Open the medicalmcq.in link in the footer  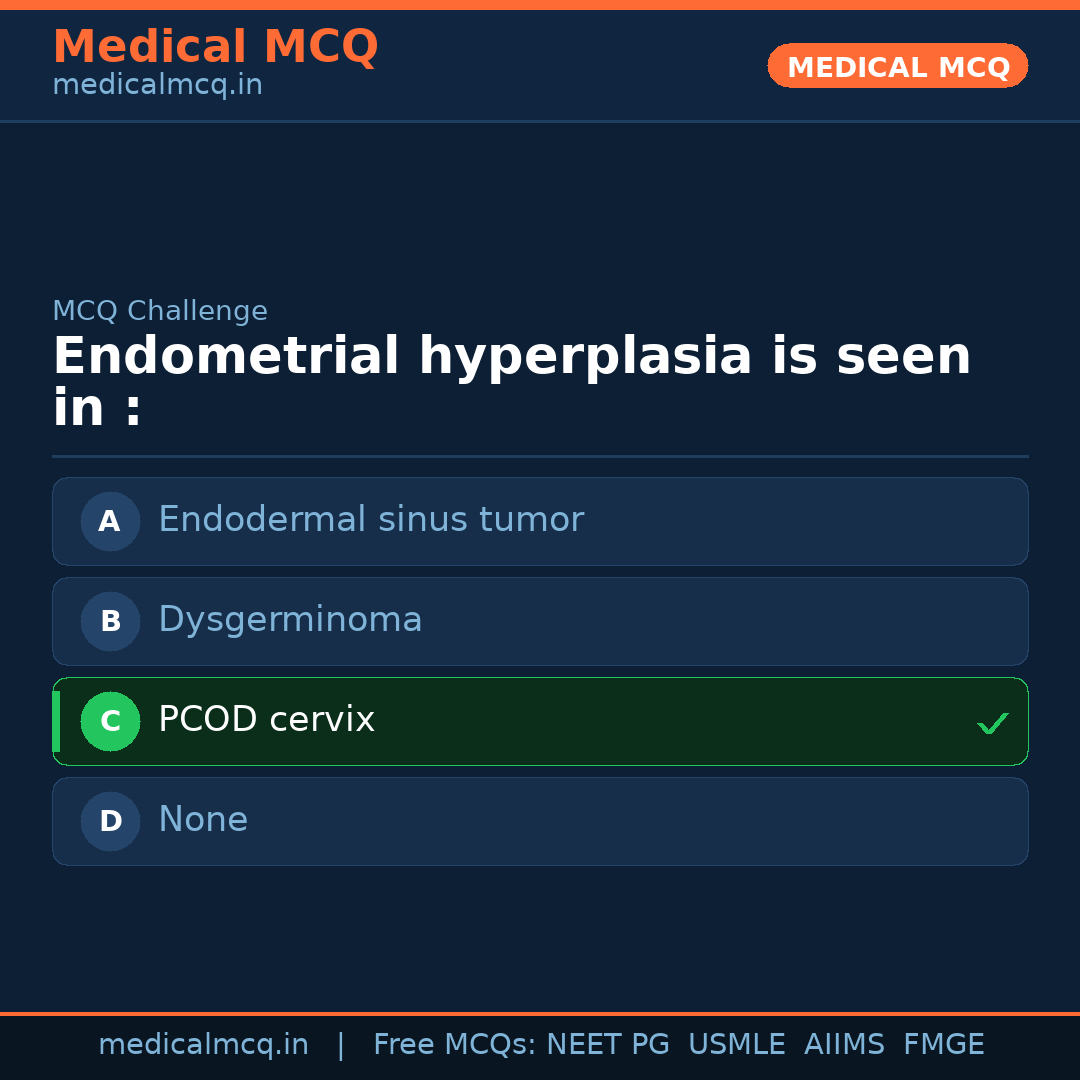(x=203, y=1045)
